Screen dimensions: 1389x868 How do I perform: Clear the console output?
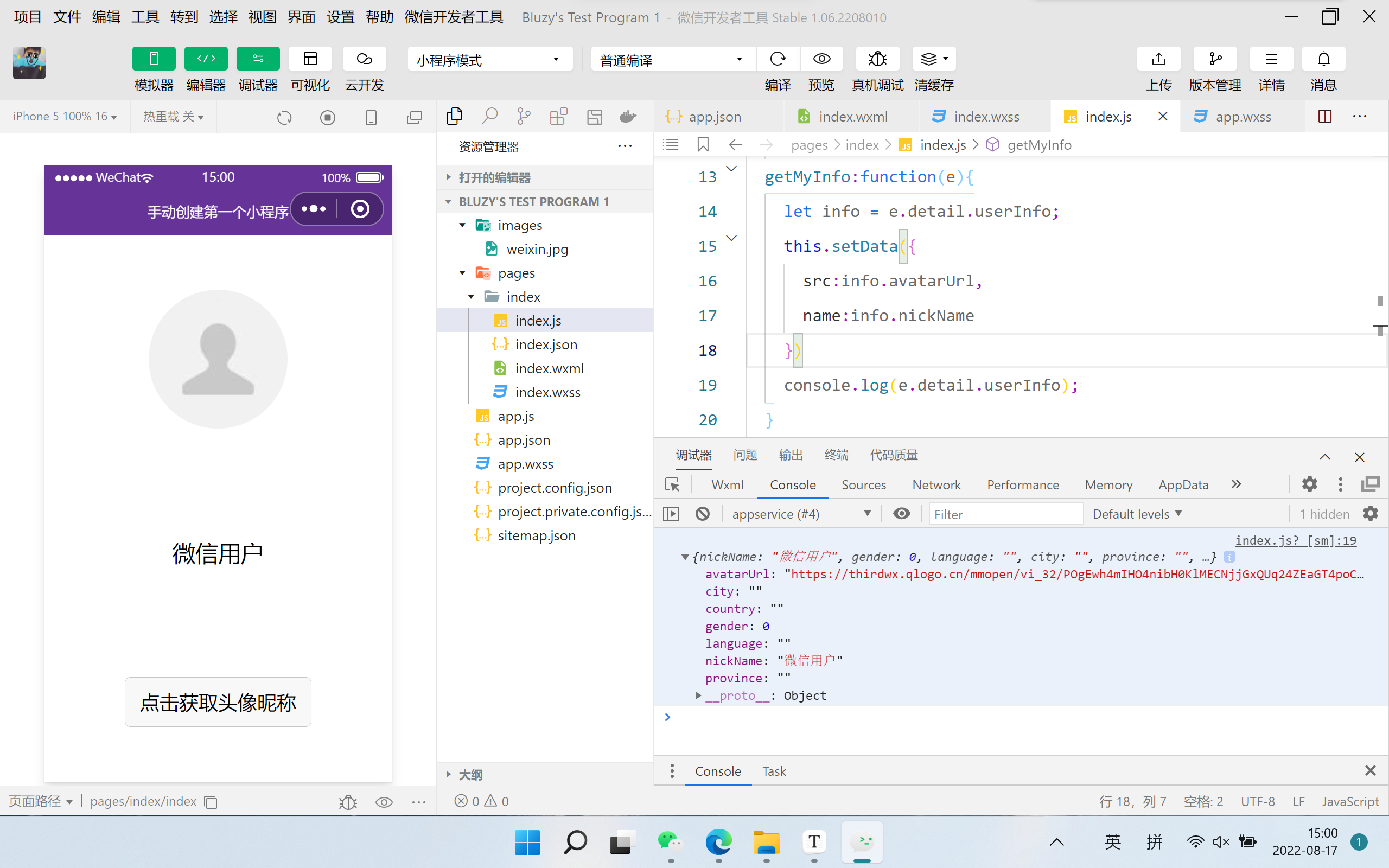pyautogui.click(x=703, y=514)
